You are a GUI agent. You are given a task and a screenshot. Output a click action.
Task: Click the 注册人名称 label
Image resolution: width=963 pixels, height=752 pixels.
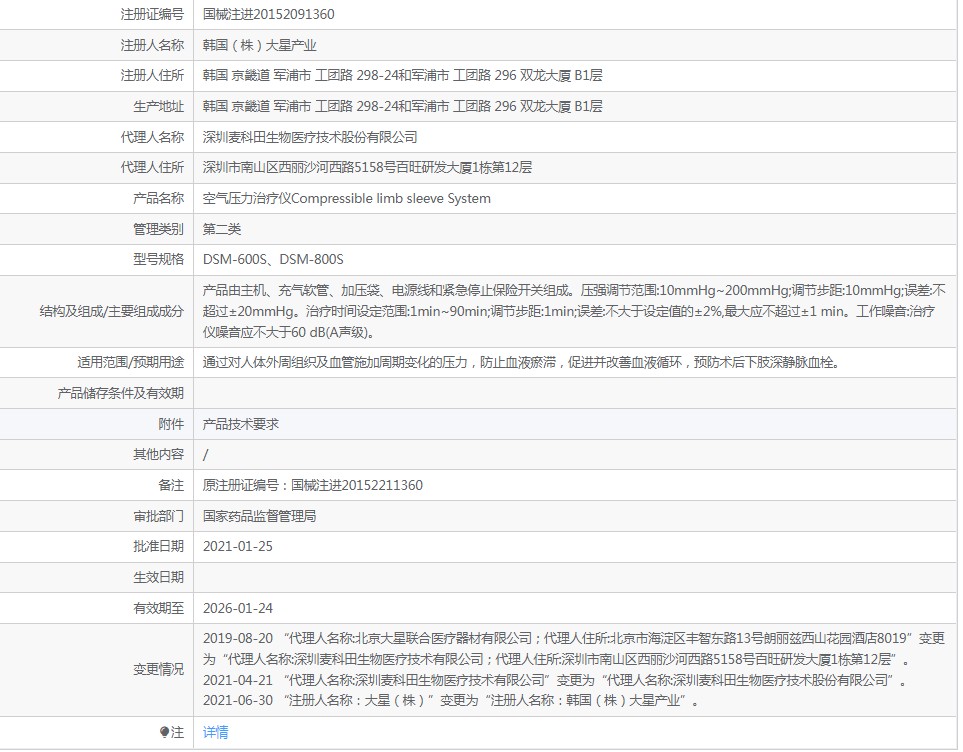[x=152, y=45]
